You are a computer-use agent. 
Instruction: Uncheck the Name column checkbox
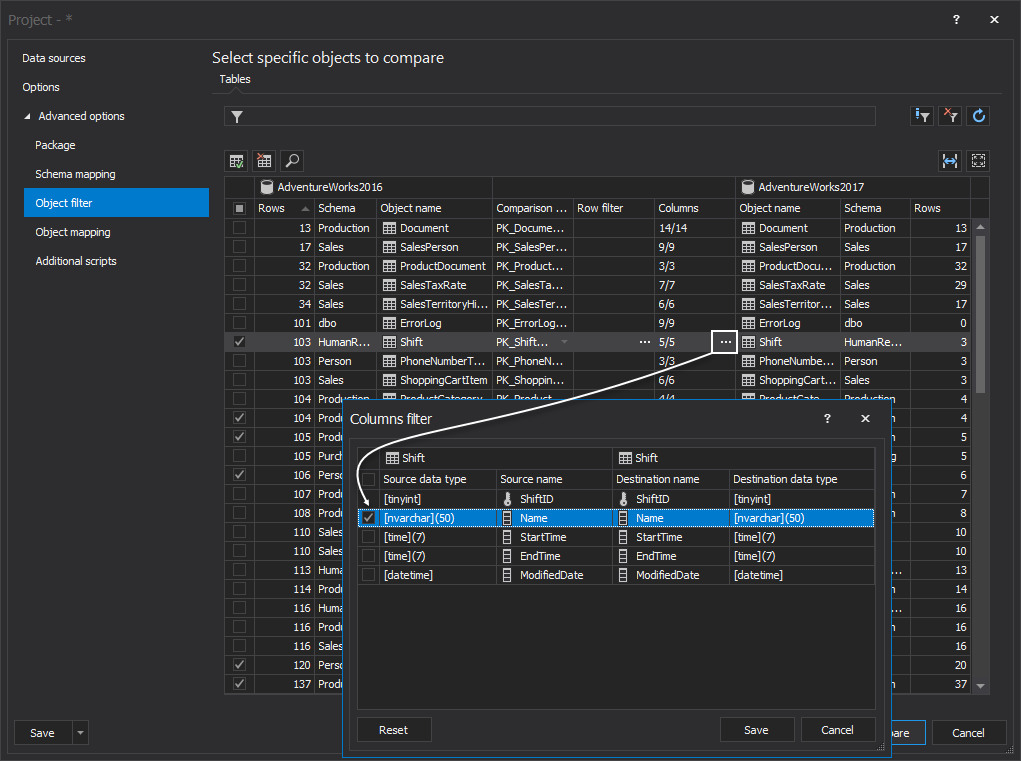(x=369, y=518)
